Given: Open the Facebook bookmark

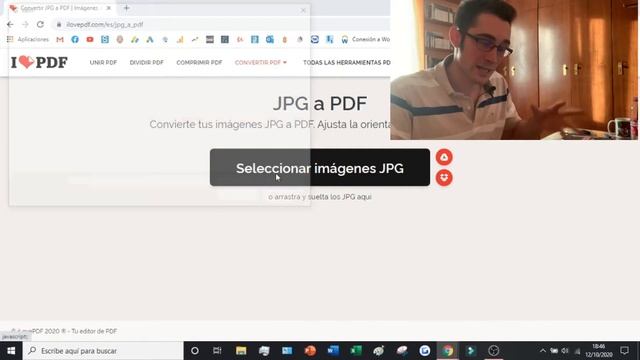Looking at the screenshot, I should coord(75,40).
